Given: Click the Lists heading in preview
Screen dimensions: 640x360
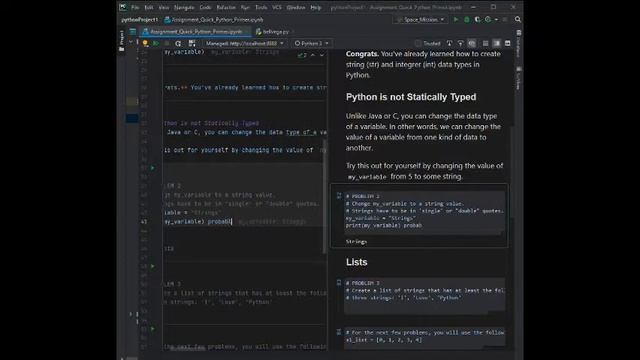Looking at the screenshot, I should [x=357, y=262].
